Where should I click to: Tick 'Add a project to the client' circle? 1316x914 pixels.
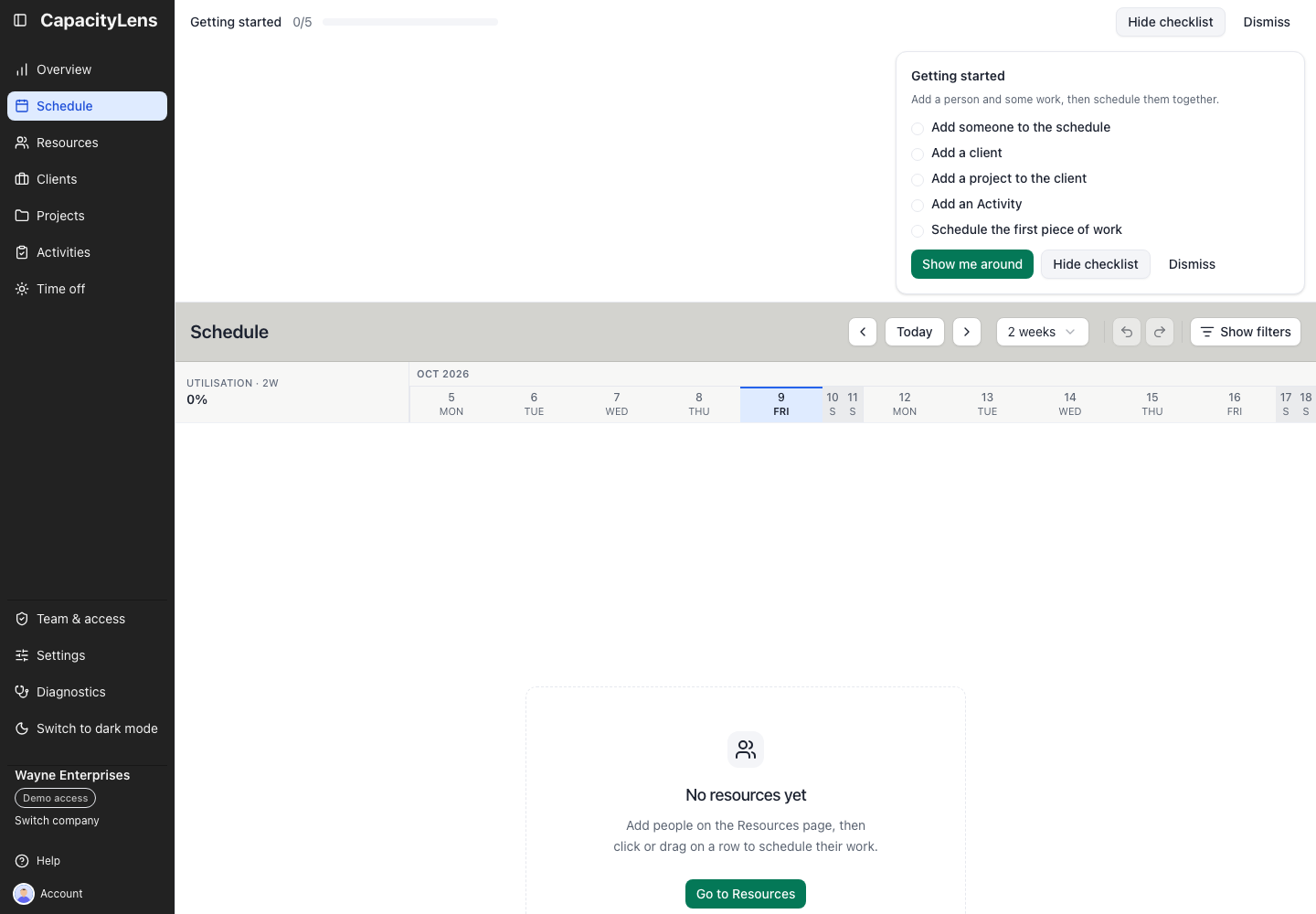click(918, 179)
